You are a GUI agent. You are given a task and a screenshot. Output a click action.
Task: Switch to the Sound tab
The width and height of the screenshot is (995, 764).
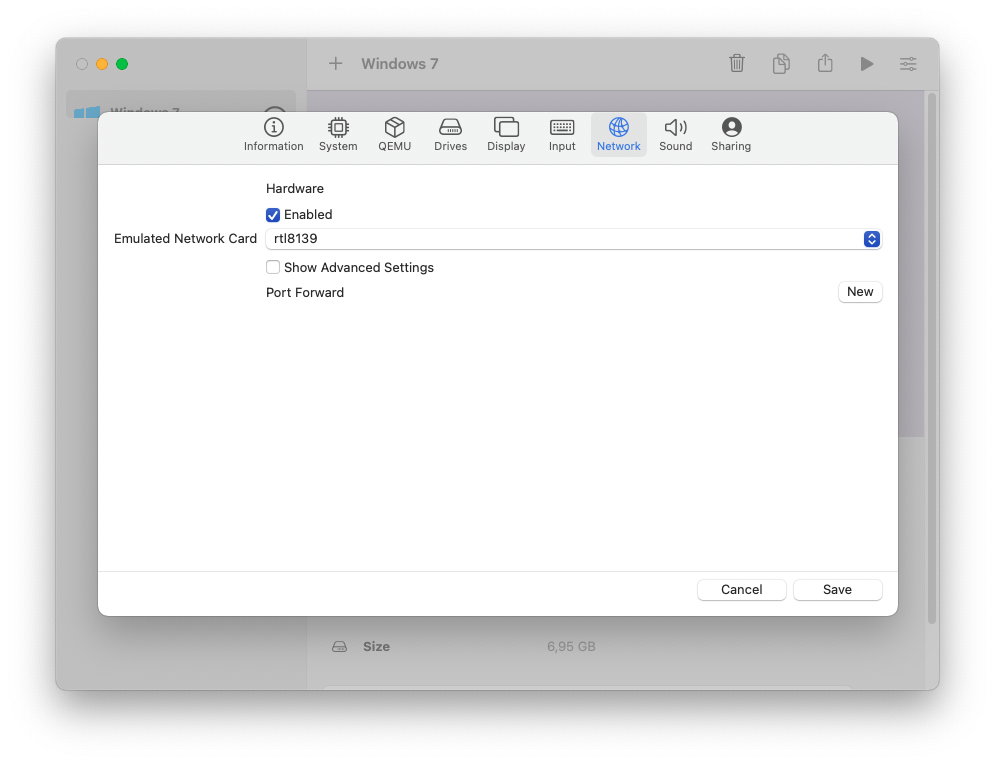click(x=676, y=135)
